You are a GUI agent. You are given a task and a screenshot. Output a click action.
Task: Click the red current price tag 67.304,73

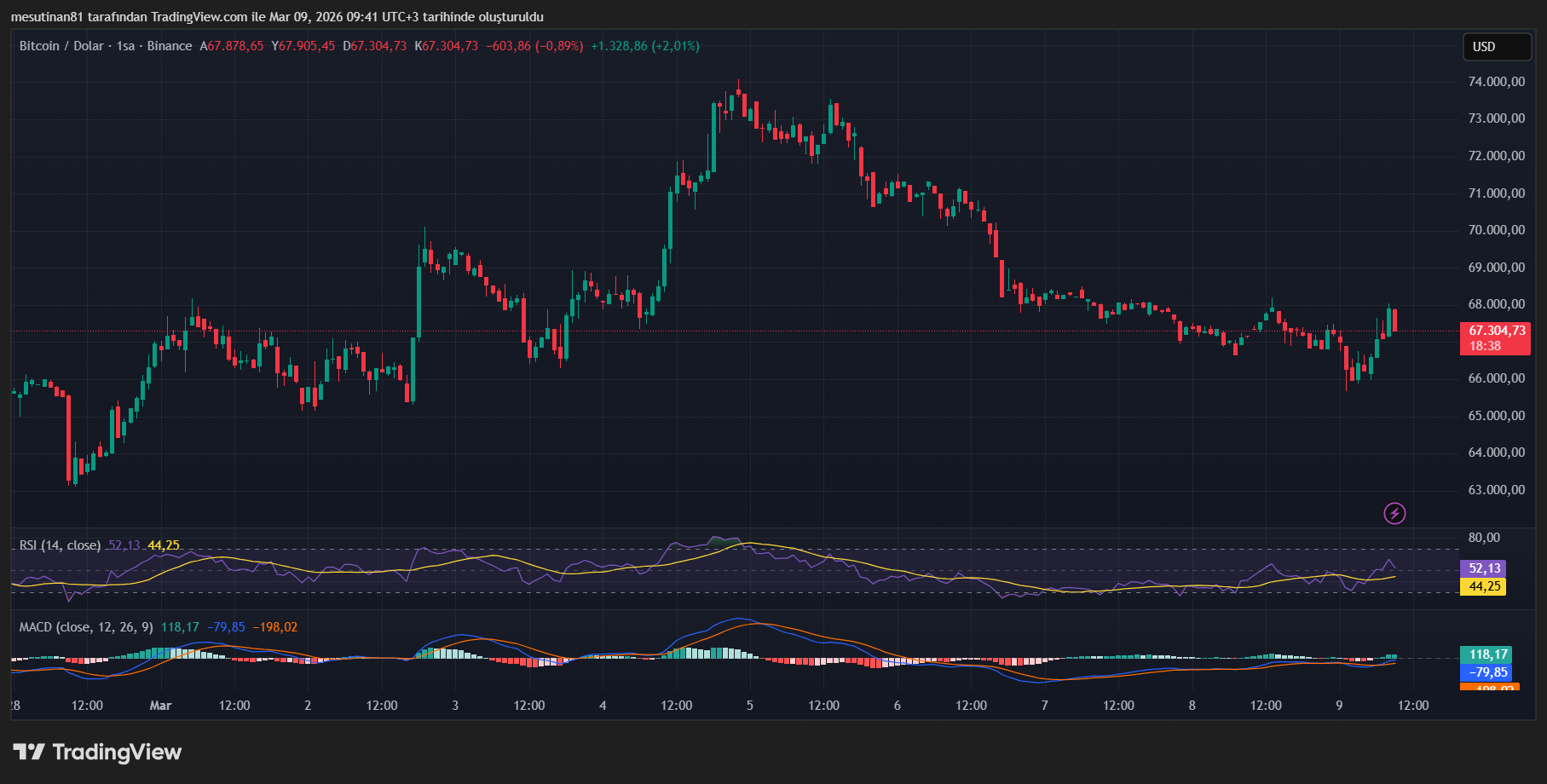tap(1495, 338)
